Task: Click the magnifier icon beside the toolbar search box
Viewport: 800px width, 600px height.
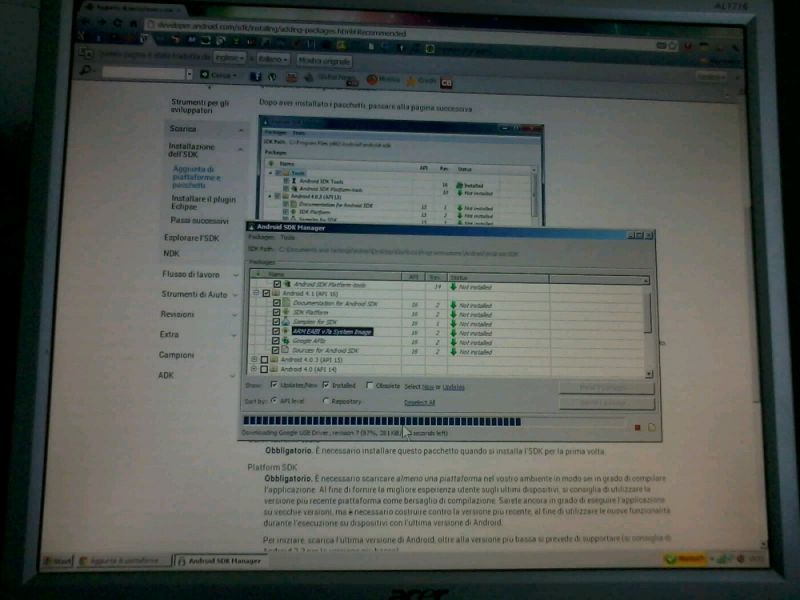Action: click(x=86, y=70)
